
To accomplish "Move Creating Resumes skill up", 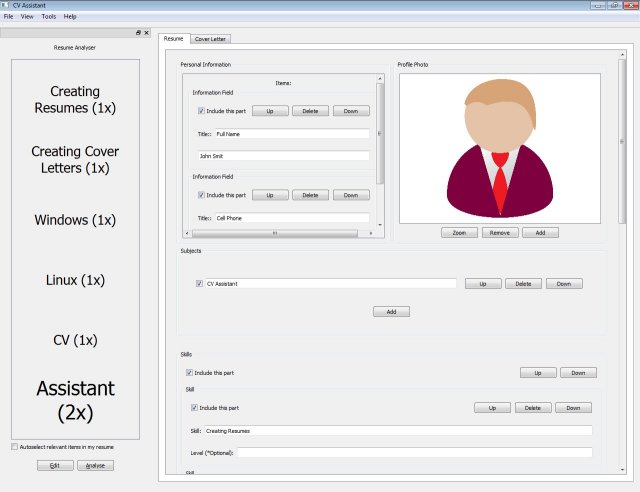I will click(x=492, y=407).
